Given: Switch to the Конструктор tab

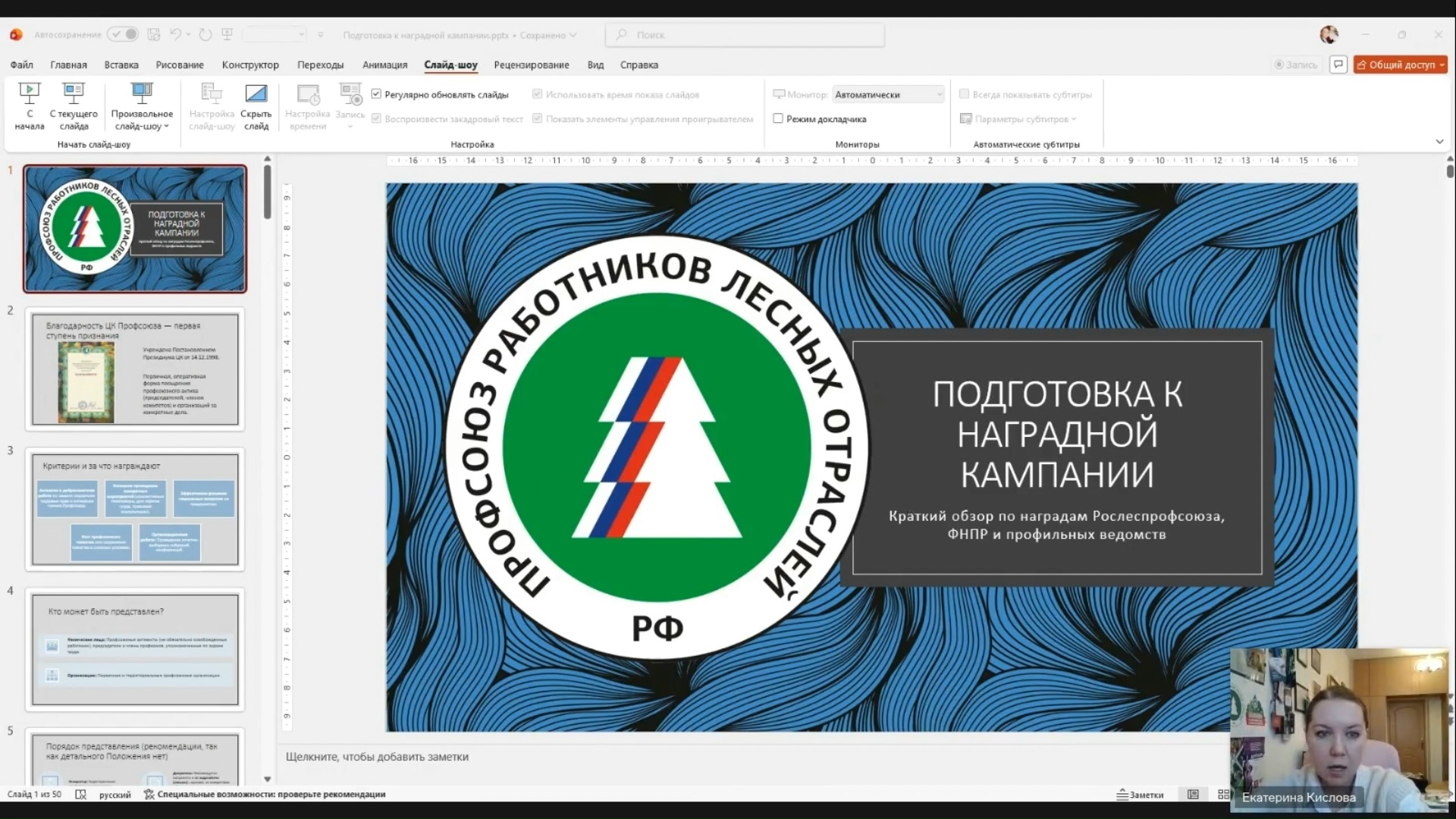Looking at the screenshot, I should pyautogui.click(x=250, y=65).
